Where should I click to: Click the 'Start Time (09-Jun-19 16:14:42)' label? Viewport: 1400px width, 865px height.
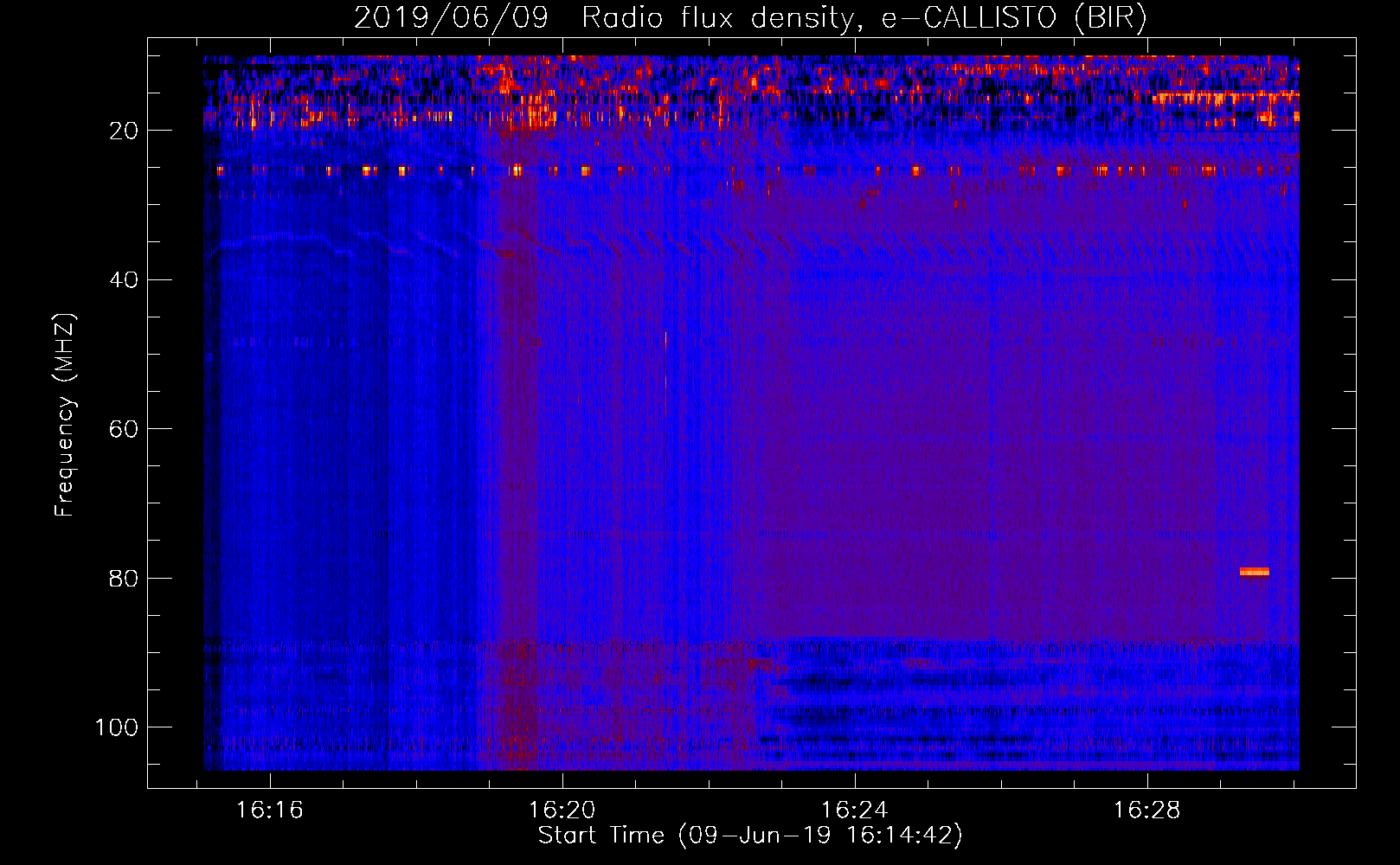tap(750, 836)
